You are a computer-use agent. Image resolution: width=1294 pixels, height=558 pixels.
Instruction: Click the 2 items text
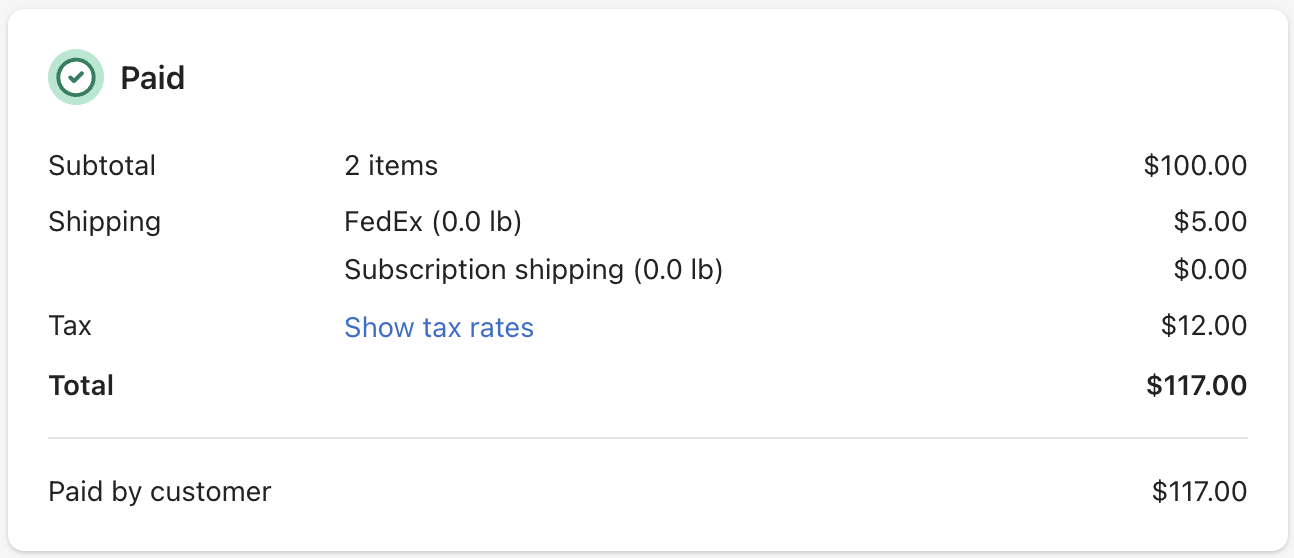[391, 165]
